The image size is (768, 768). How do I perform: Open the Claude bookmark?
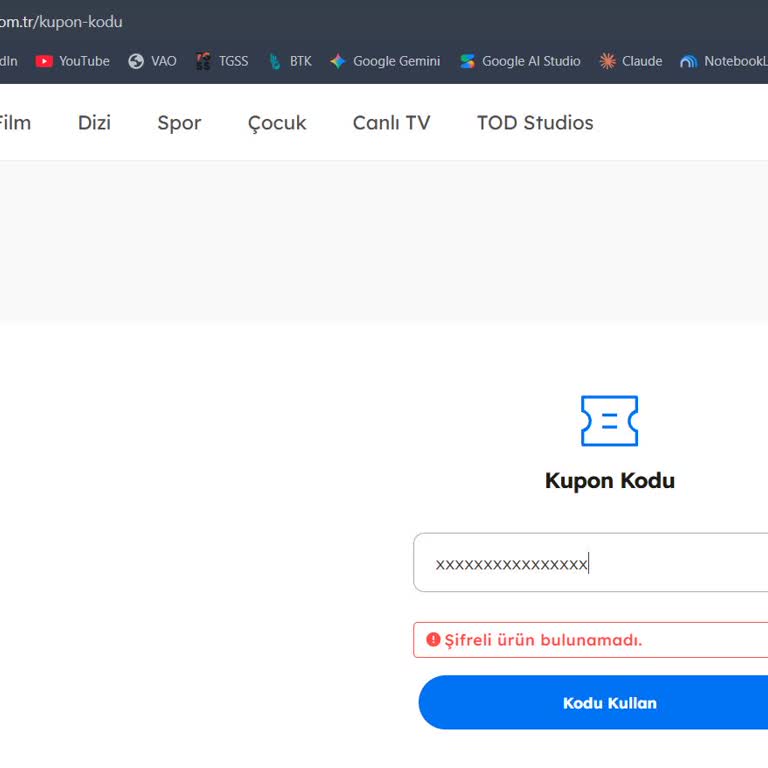[x=631, y=61]
